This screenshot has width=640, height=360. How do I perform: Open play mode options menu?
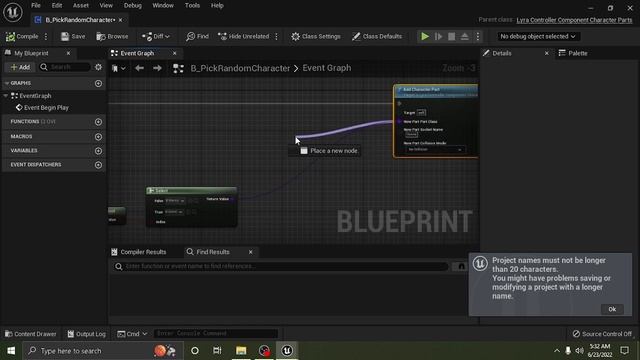tap(478, 36)
